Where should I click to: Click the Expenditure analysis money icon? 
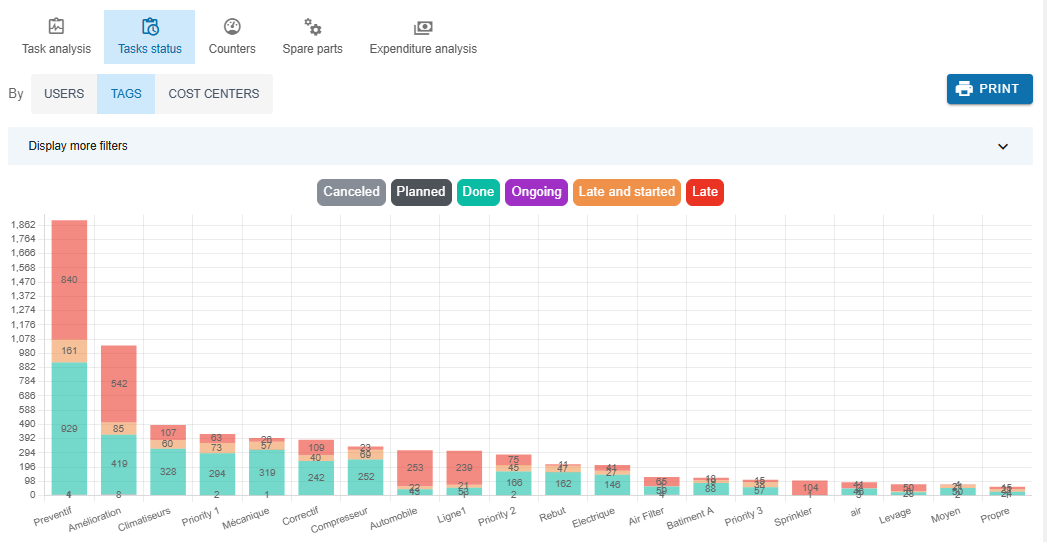click(x=423, y=27)
